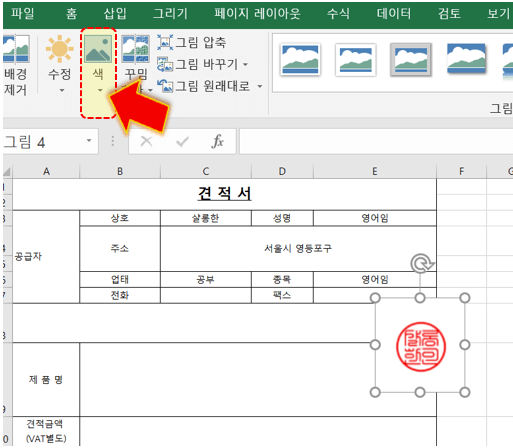Apply the second white-framed picture style
513x448 pixels.
point(355,60)
